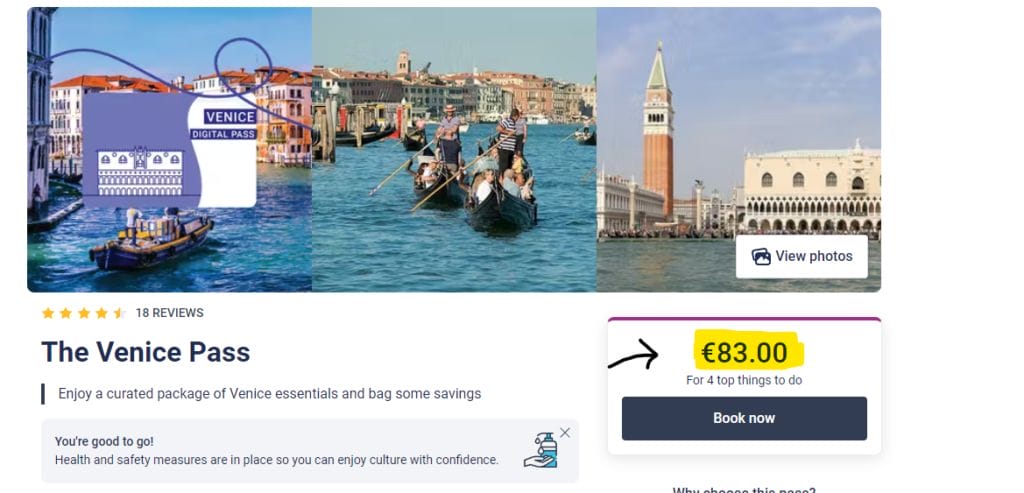Click the hand-drawn arrow pointing at the price

coord(633,355)
